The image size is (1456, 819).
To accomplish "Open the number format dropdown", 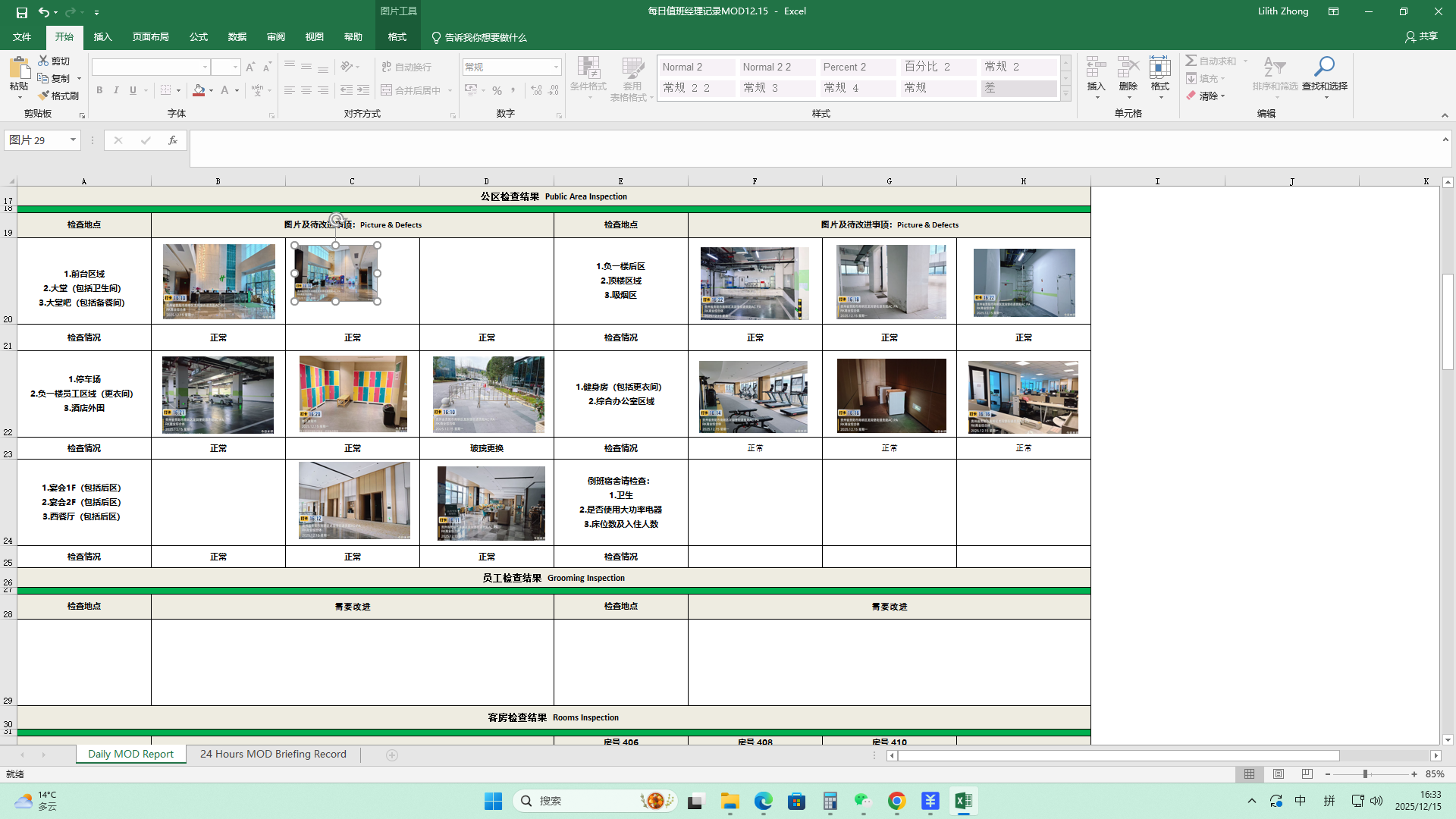I will (x=556, y=67).
